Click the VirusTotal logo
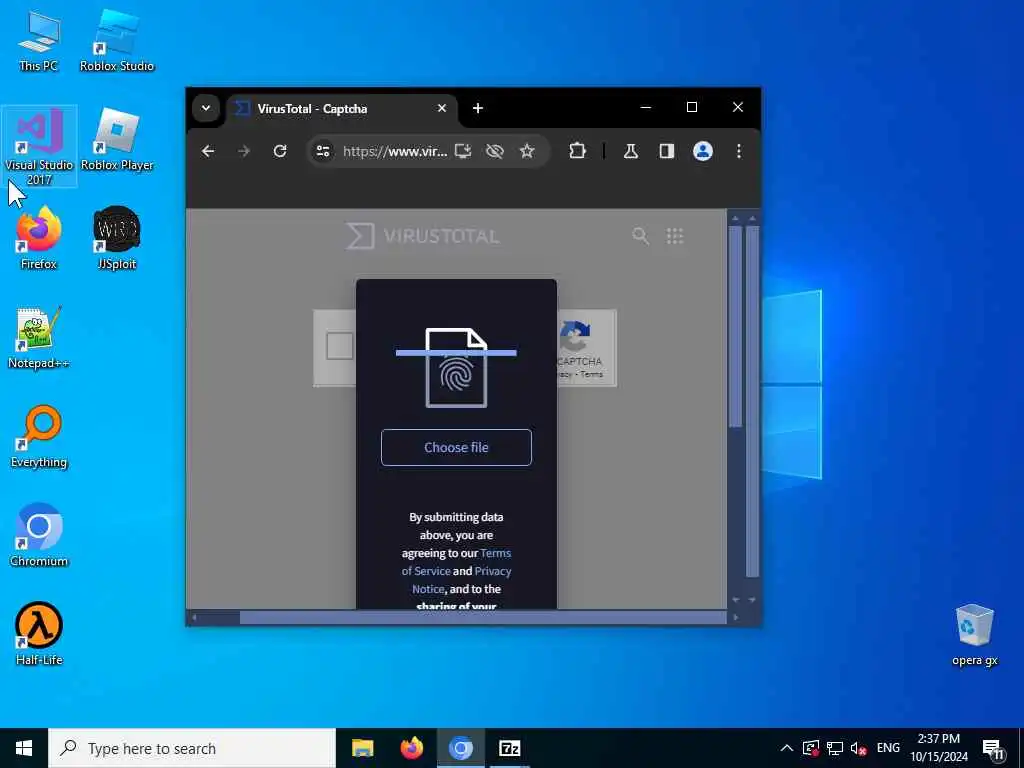This screenshot has height=768, width=1024. tap(423, 236)
